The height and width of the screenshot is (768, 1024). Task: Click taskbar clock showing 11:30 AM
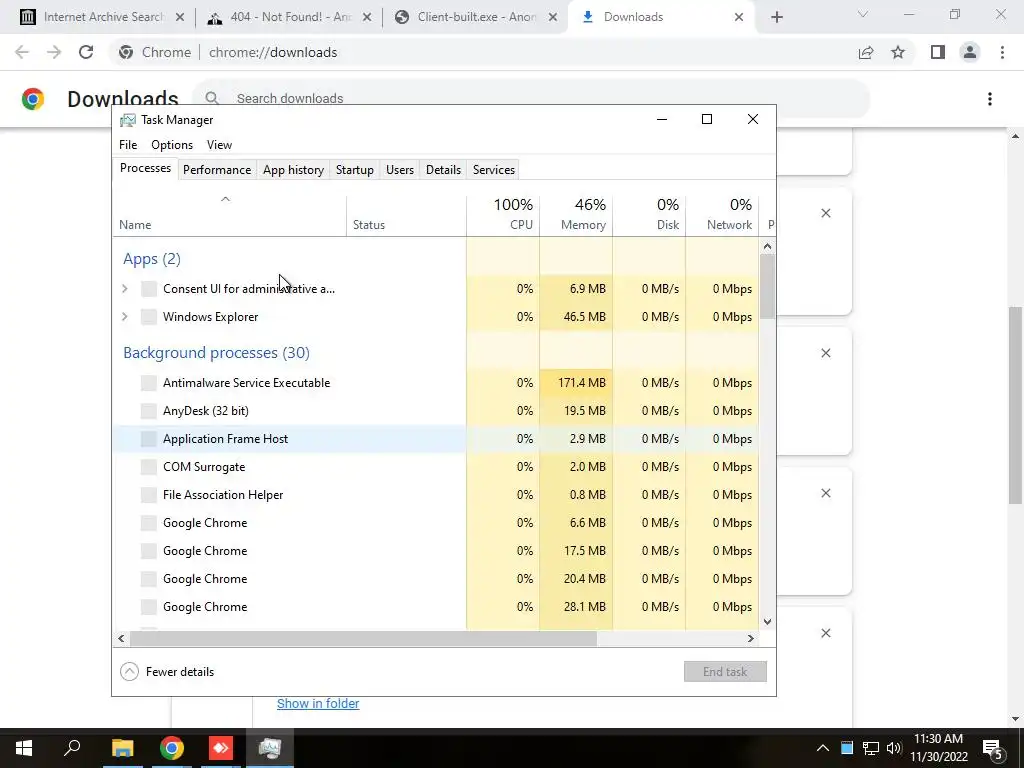(938, 748)
